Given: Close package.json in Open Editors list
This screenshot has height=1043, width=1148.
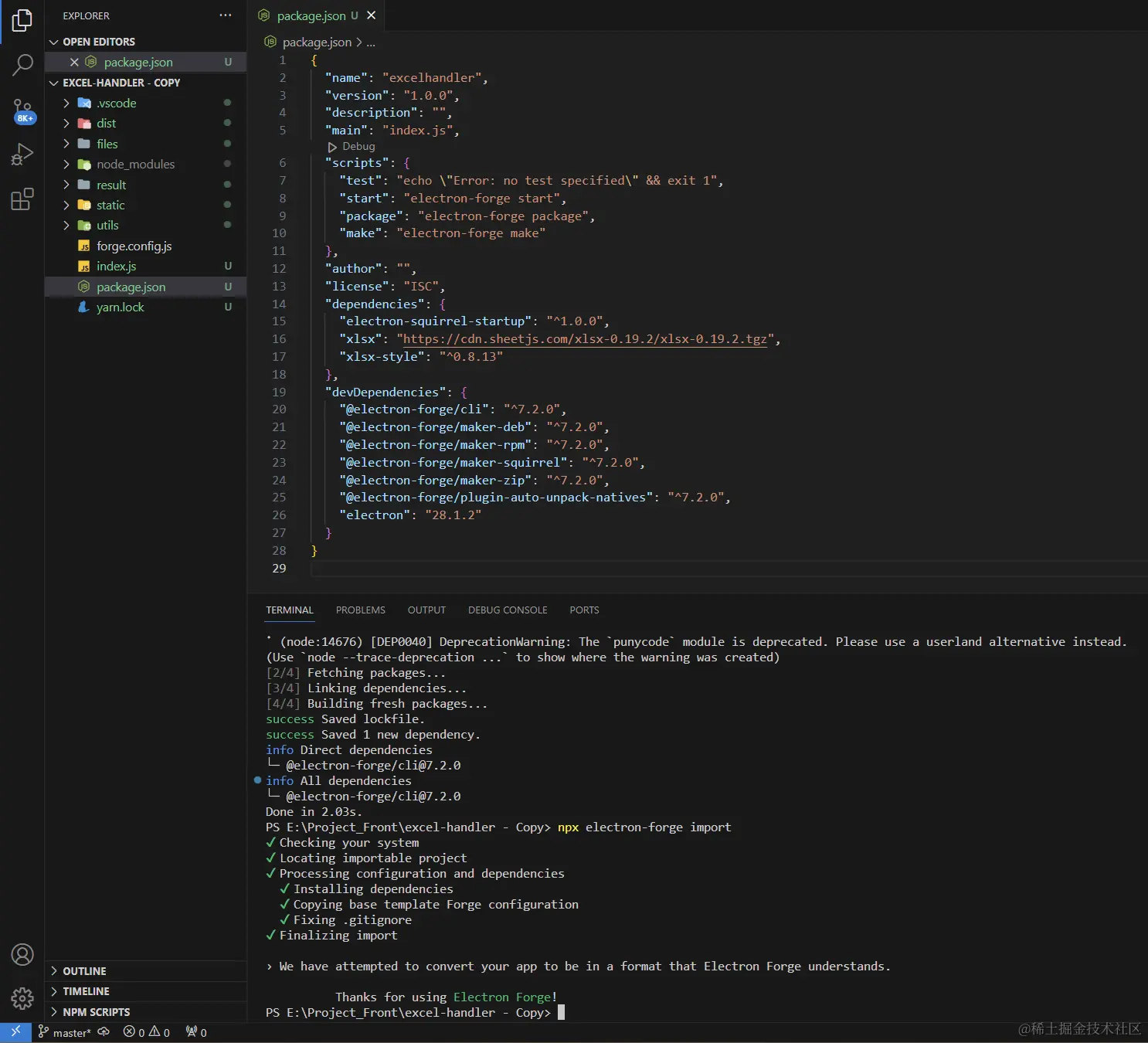Looking at the screenshot, I should point(74,62).
